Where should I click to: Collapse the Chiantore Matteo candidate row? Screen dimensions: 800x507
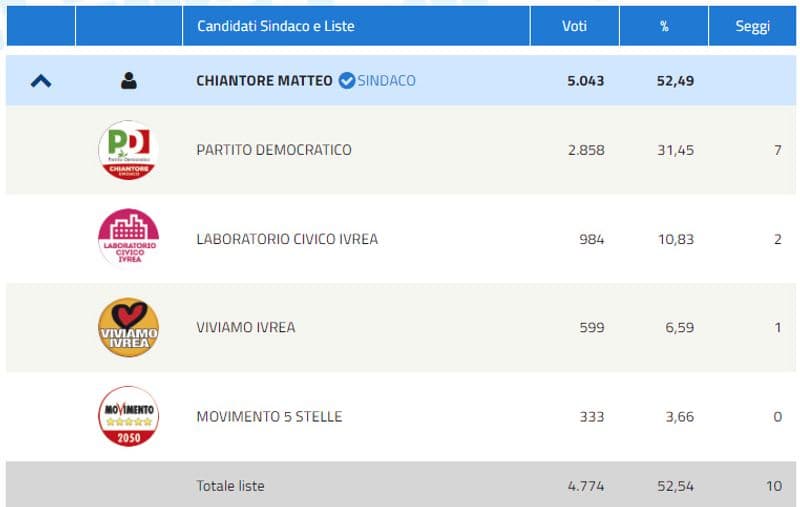pos(41,81)
